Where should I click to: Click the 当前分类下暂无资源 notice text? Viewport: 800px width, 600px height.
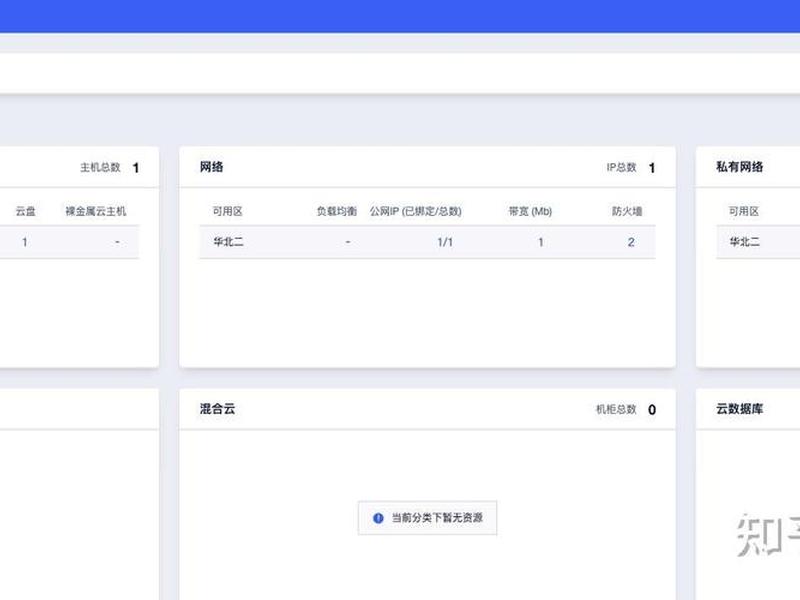pyautogui.click(x=437, y=518)
